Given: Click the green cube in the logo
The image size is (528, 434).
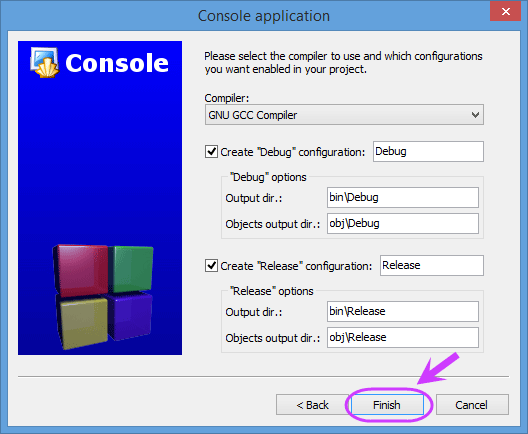Looking at the screenshot, I should 131,269.
